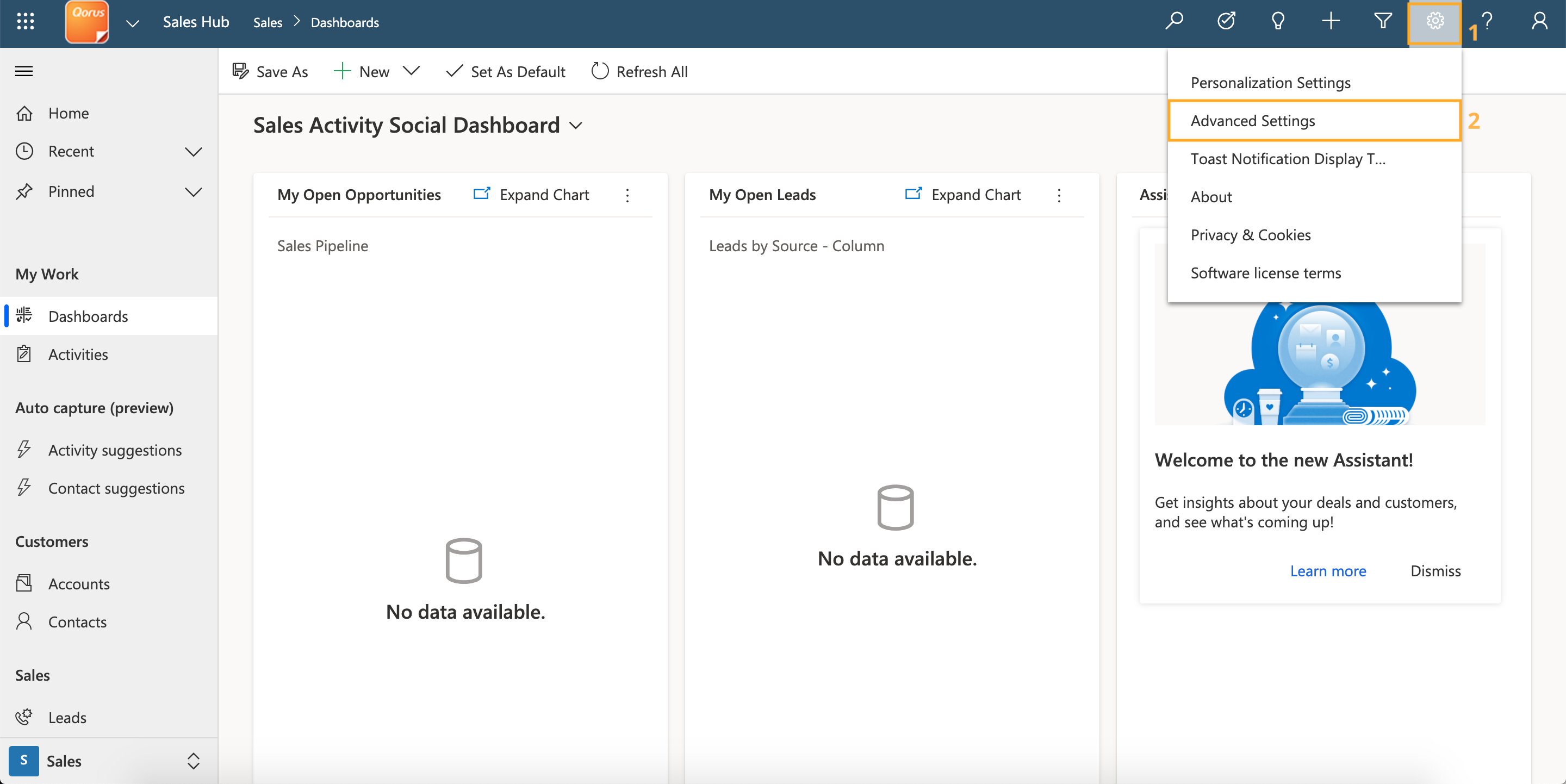
Task: Expand the Pinned section chevron
Action: click(x=194, y=192)
